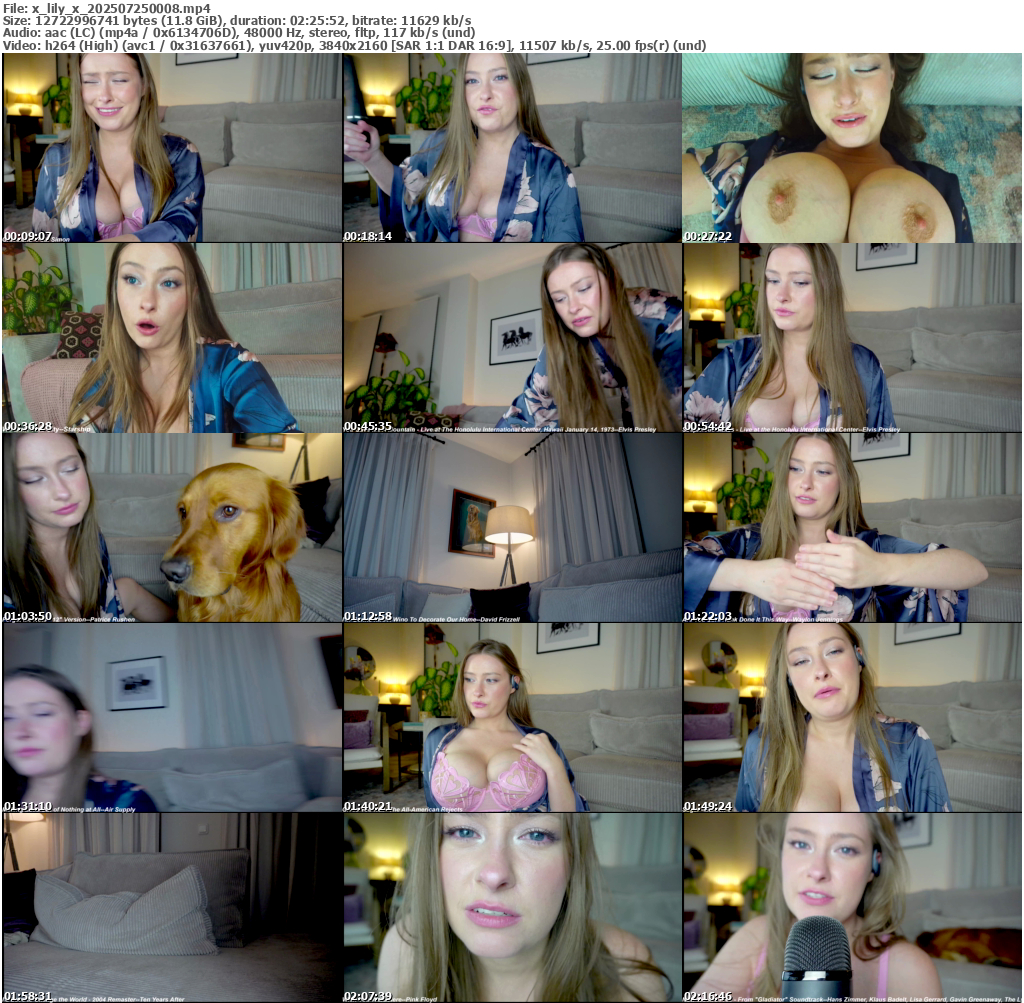1024x1003 pixels.
Task: Select the thumbnail stamped 00:09:07
Action: tap(172, 148)
